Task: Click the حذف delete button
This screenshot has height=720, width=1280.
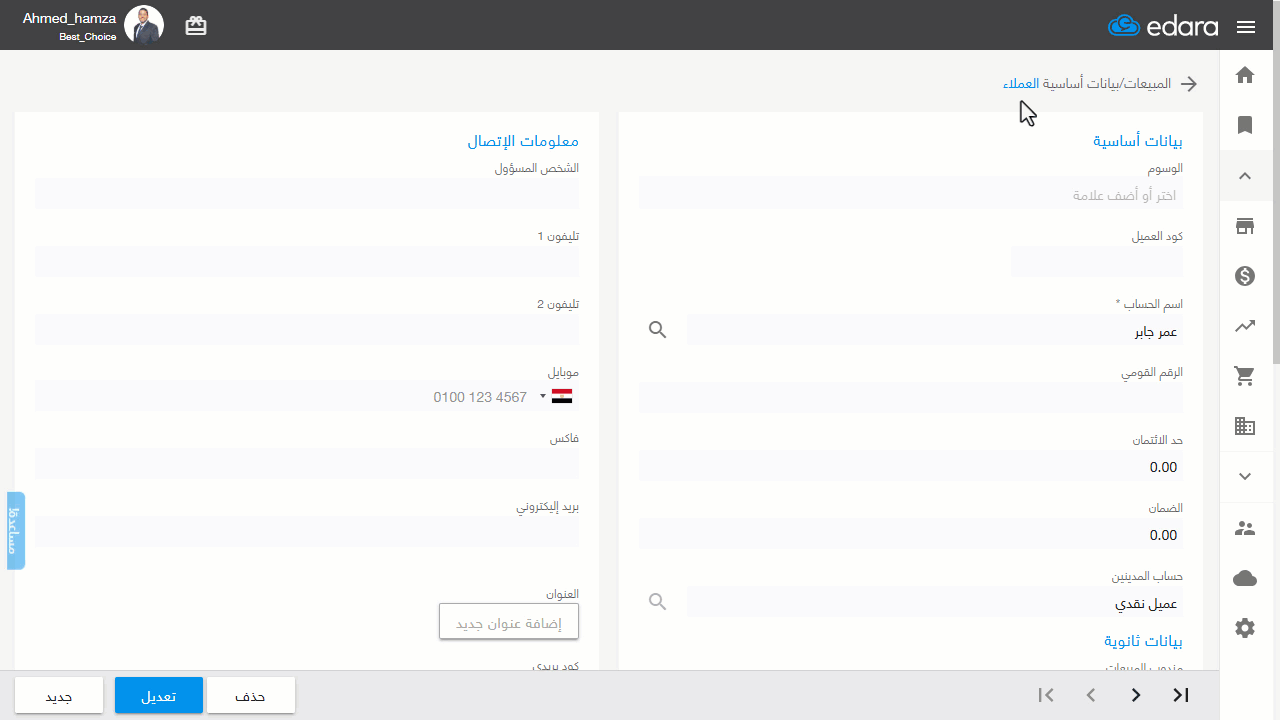Action: [x=250, y=696]
